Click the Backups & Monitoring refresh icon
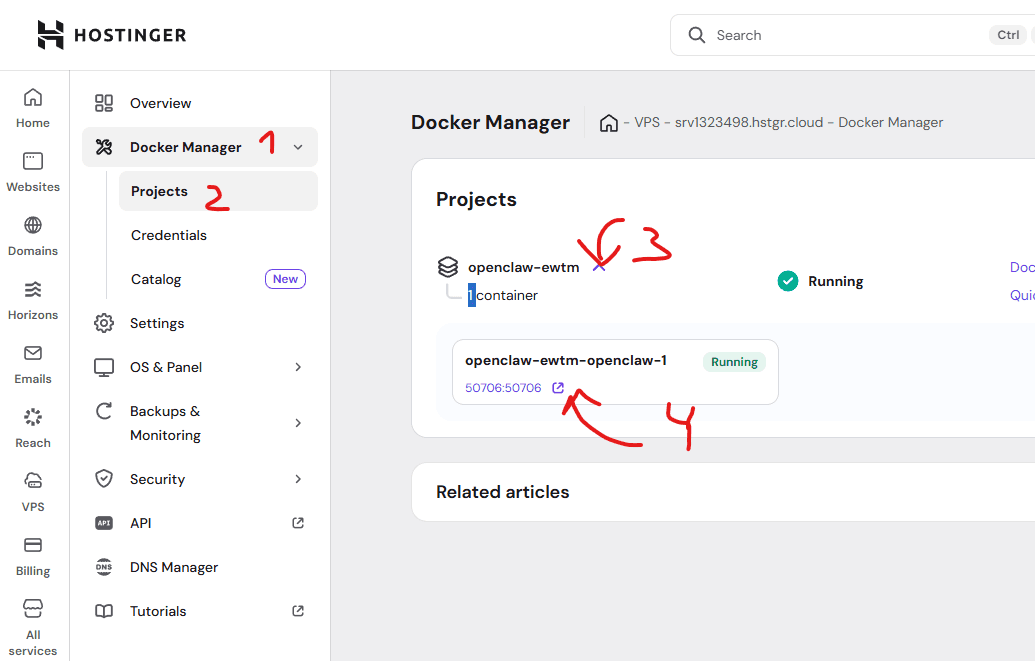Viewport: 1035px width, 661px height. click(x=104, y=411)
